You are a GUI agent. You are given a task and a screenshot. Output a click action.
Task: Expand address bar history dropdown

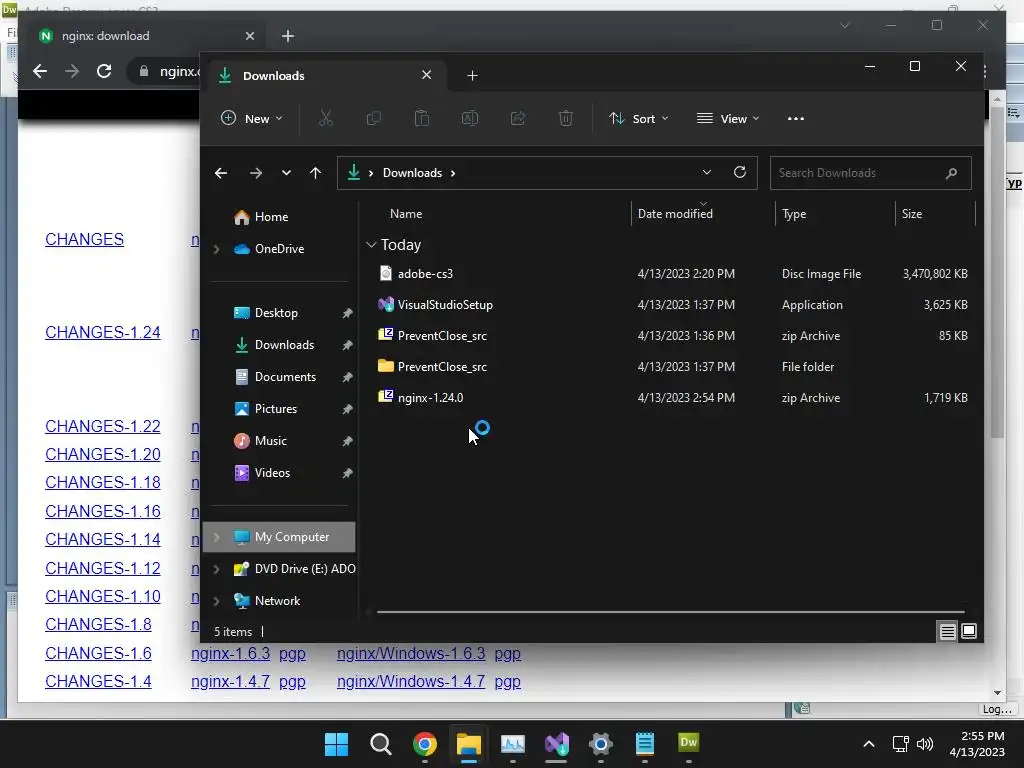click(707, 172)
